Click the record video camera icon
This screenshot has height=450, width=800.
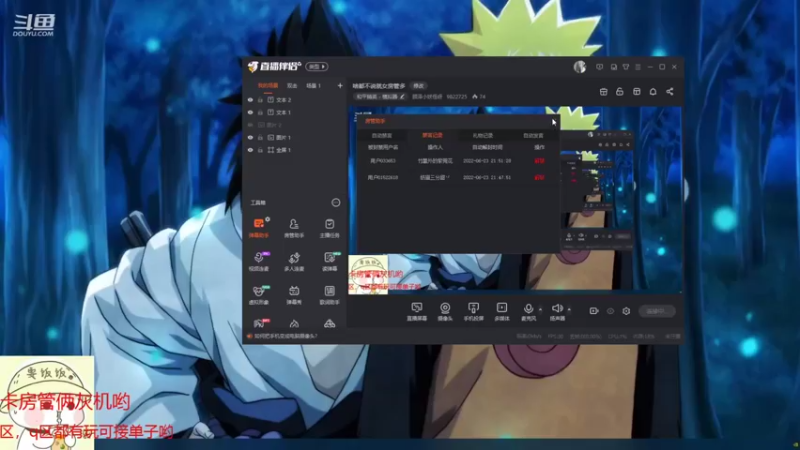(593, 311)
